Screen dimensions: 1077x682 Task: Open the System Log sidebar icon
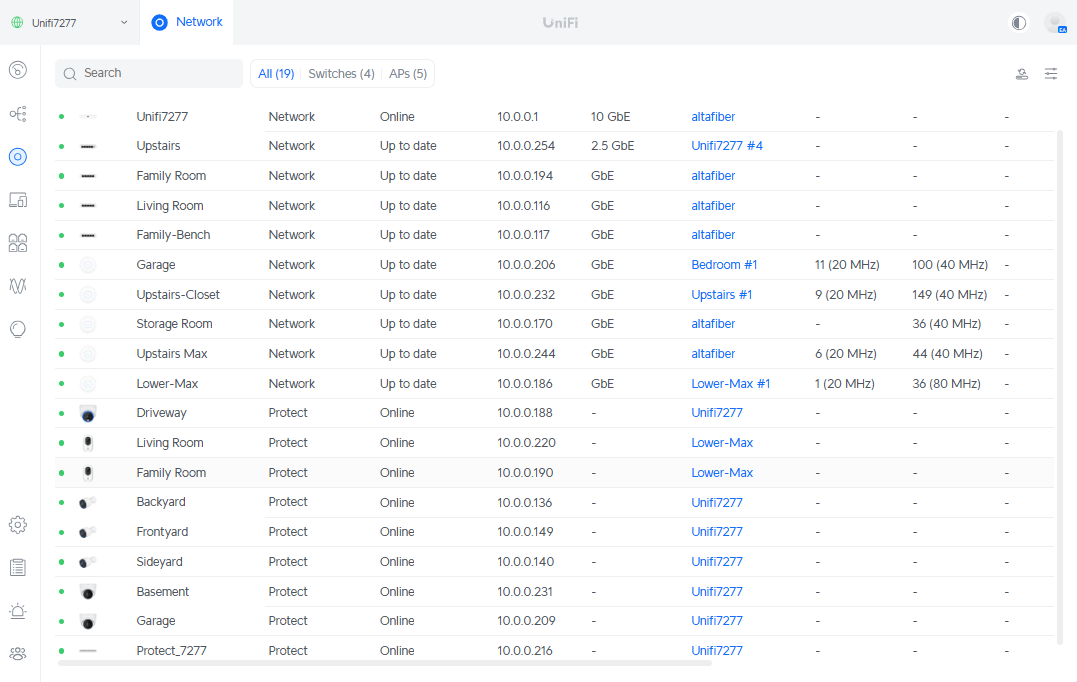(18, 567)
